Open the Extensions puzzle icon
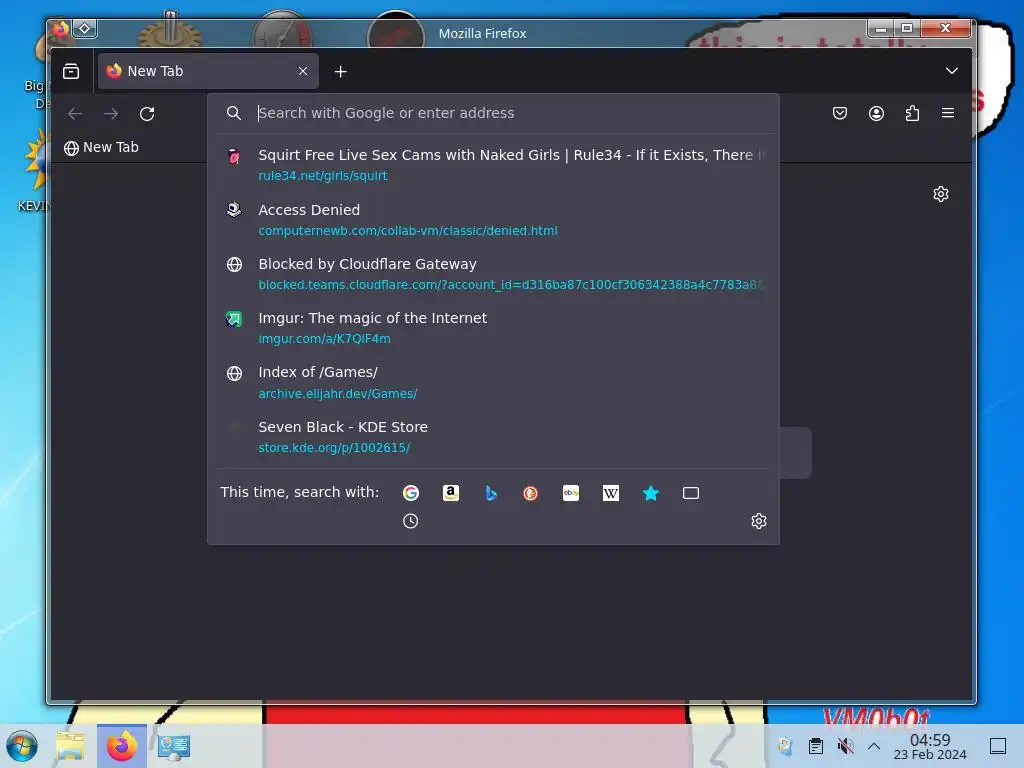This screenshot has height=768, width=1024. (912, 114)
